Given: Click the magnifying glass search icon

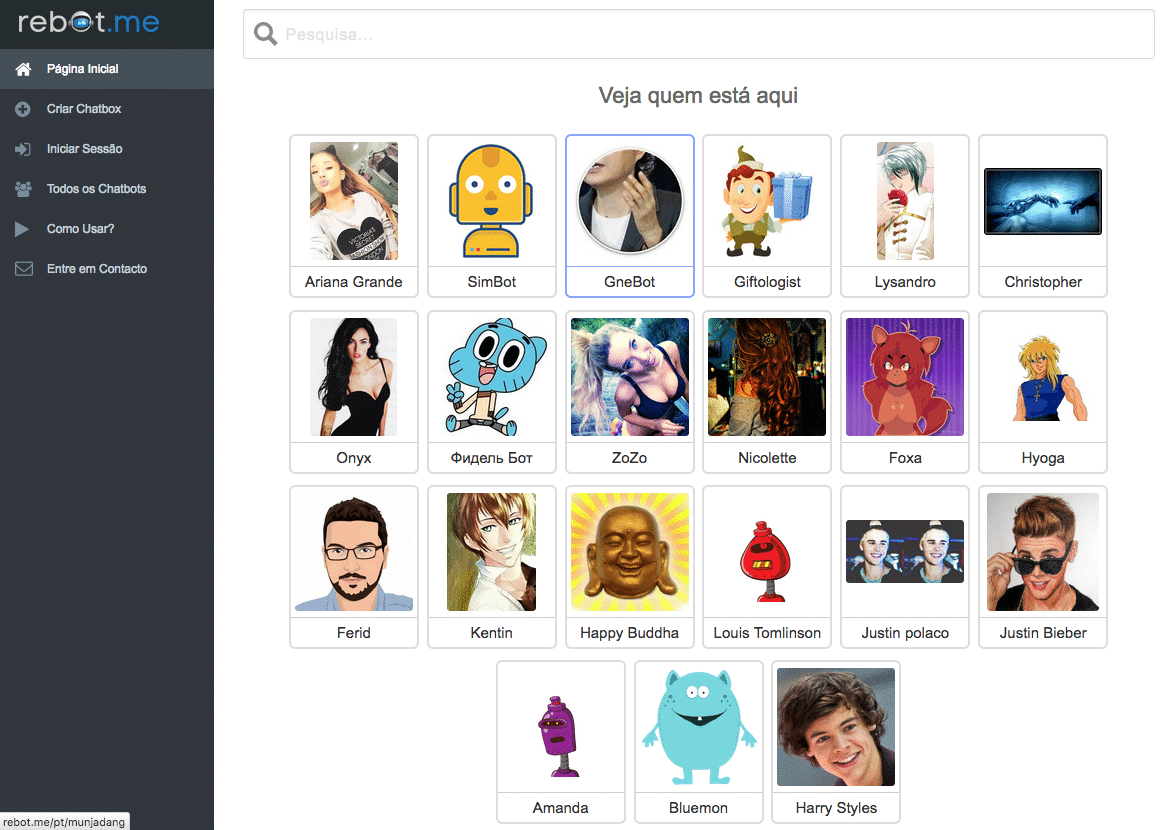Looking at the screenshot, I should [265, 34].
